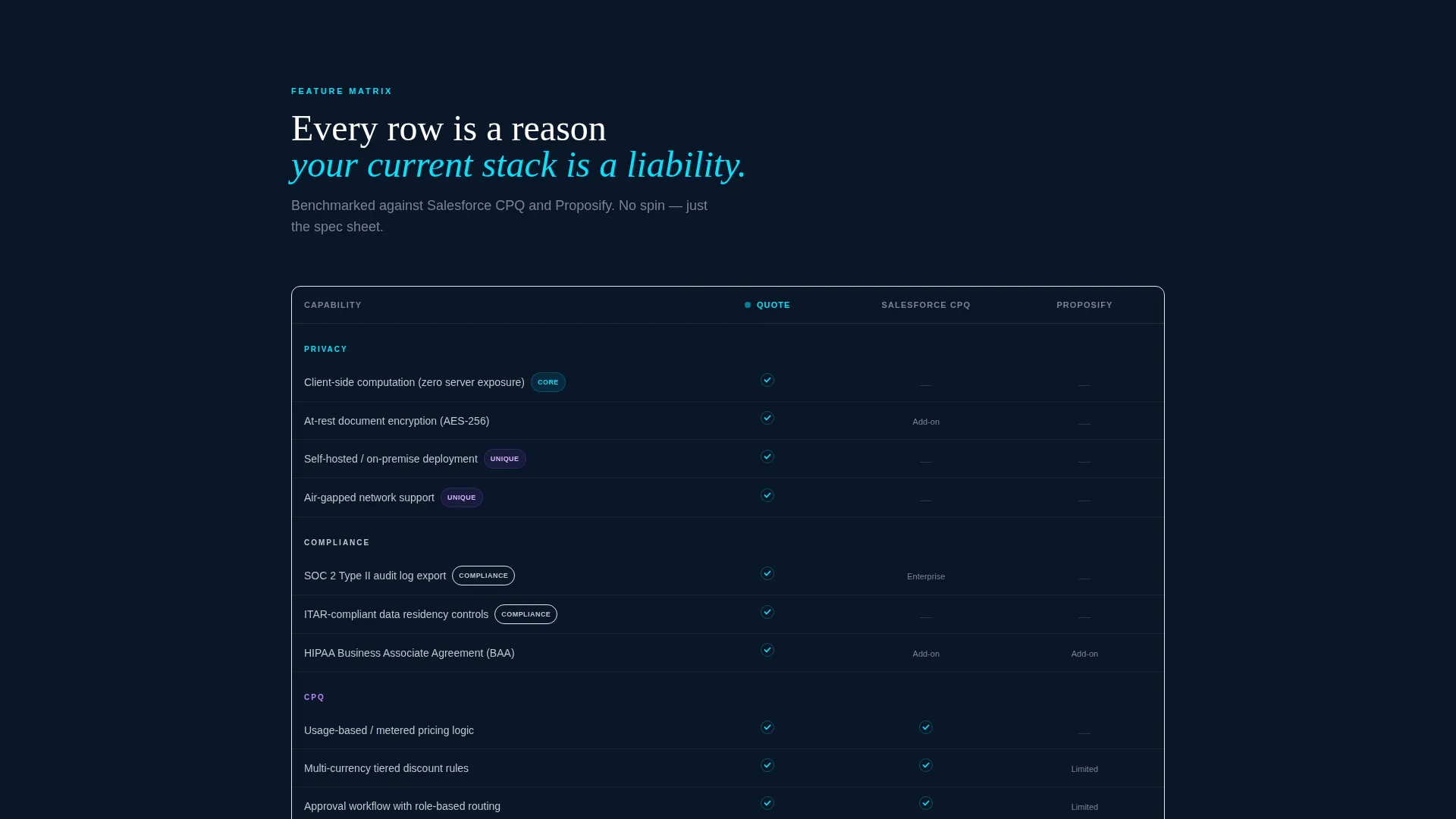Click 'your current stack is a liability.' text
This screenshot has width=1456, height=819.
coord(519,165)
